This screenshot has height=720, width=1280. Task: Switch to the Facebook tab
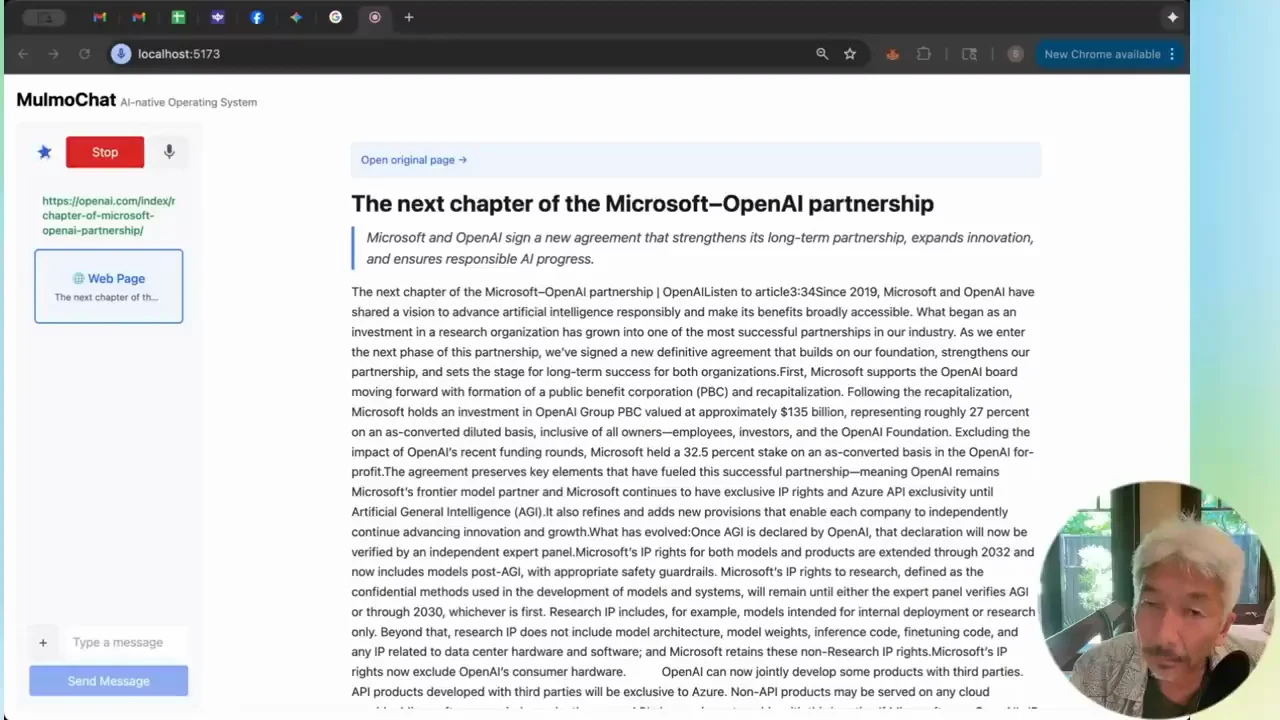[x=257, y=17]
